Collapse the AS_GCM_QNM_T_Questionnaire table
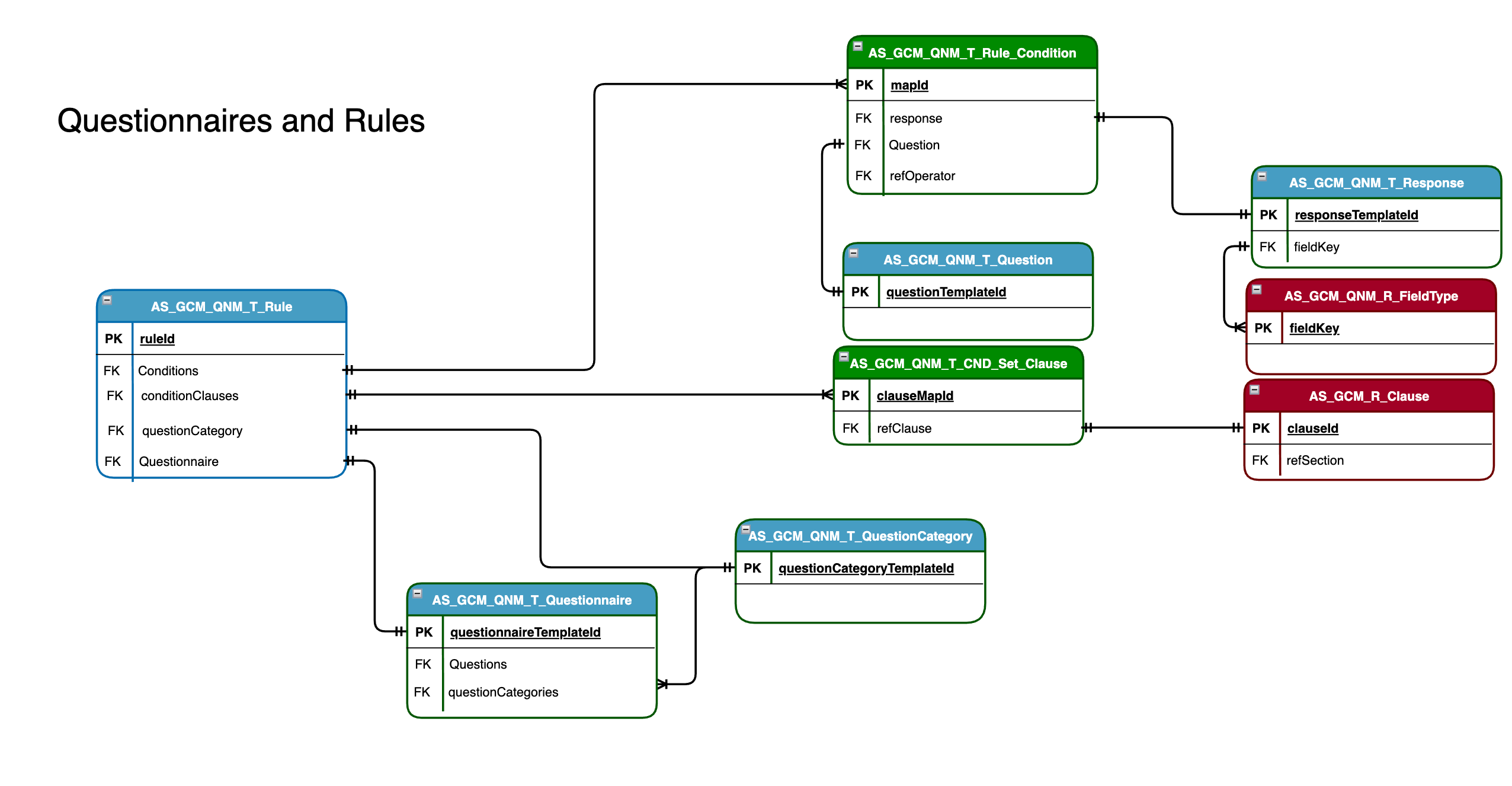Viewport: 1512px width, 786px height. click(x=417, y=593)
